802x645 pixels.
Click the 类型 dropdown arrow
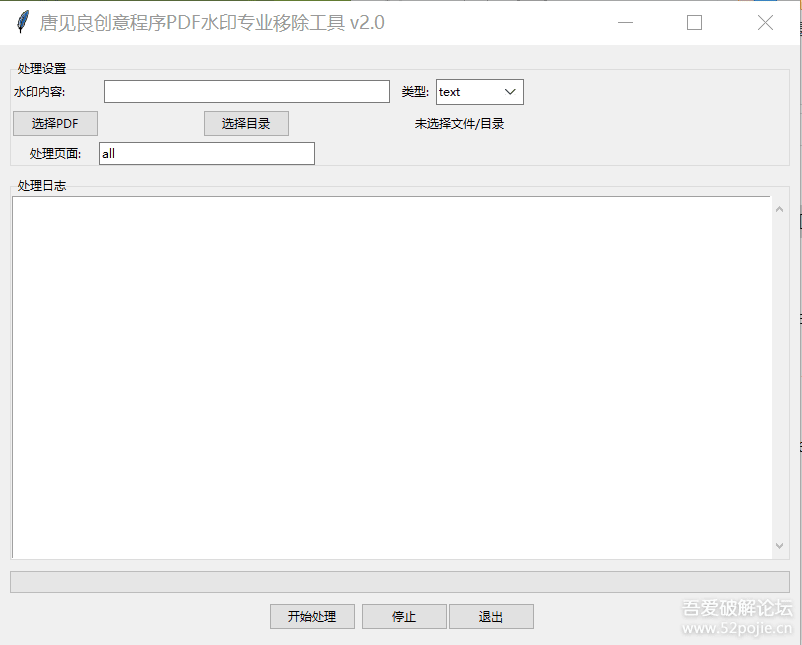pos(512,91)
